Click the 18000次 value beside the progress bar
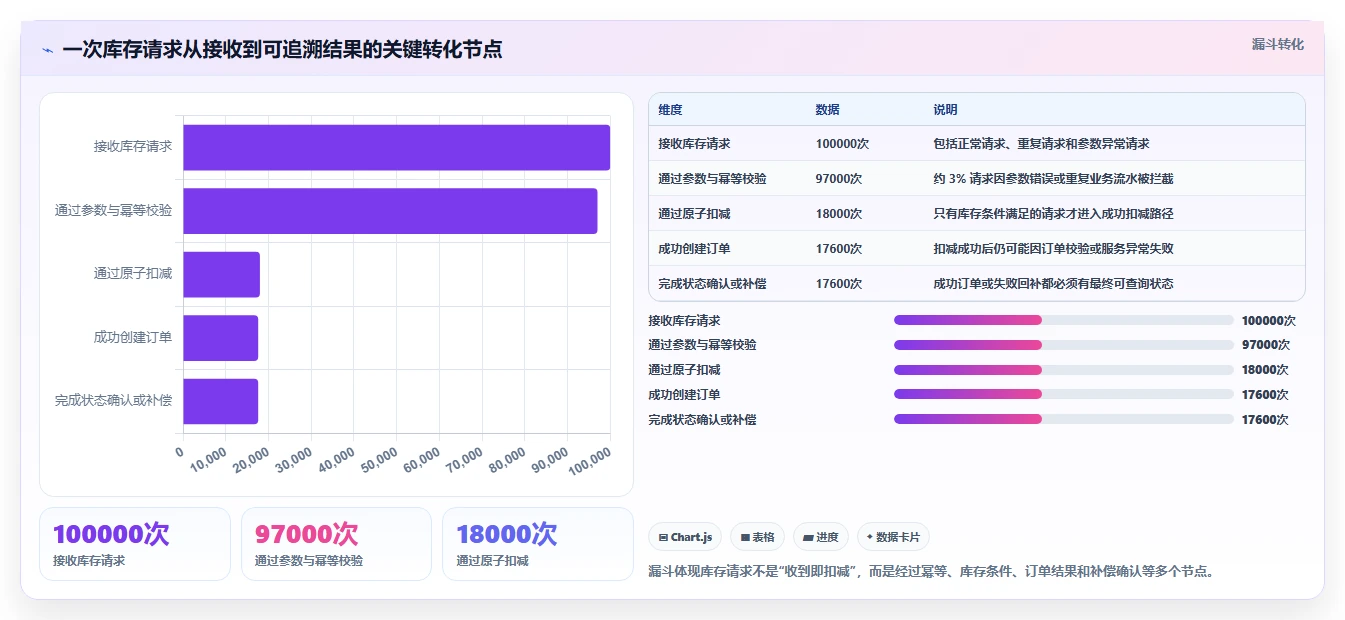1345x620 pixels. click(x=1265, y=370)
